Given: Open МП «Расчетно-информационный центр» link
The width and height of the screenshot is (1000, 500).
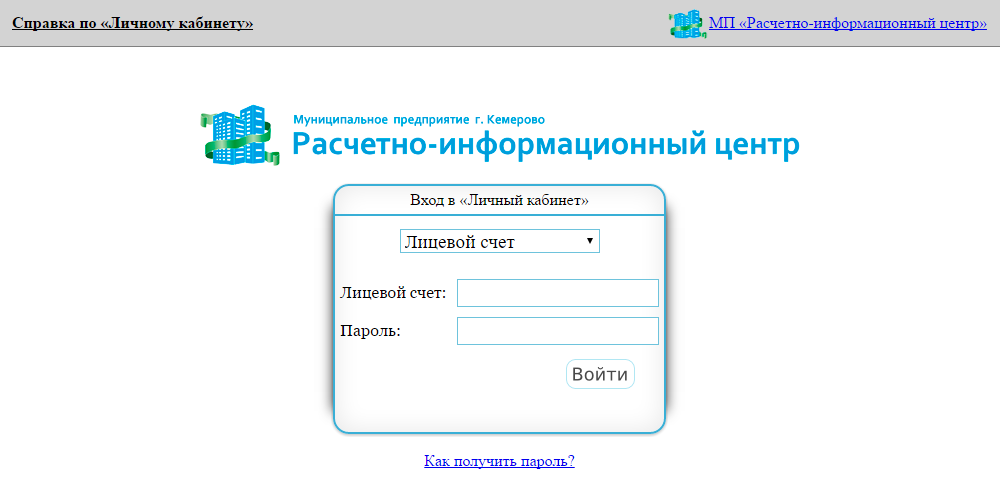Looking at the screenshot, I should (x=848, y=24).
